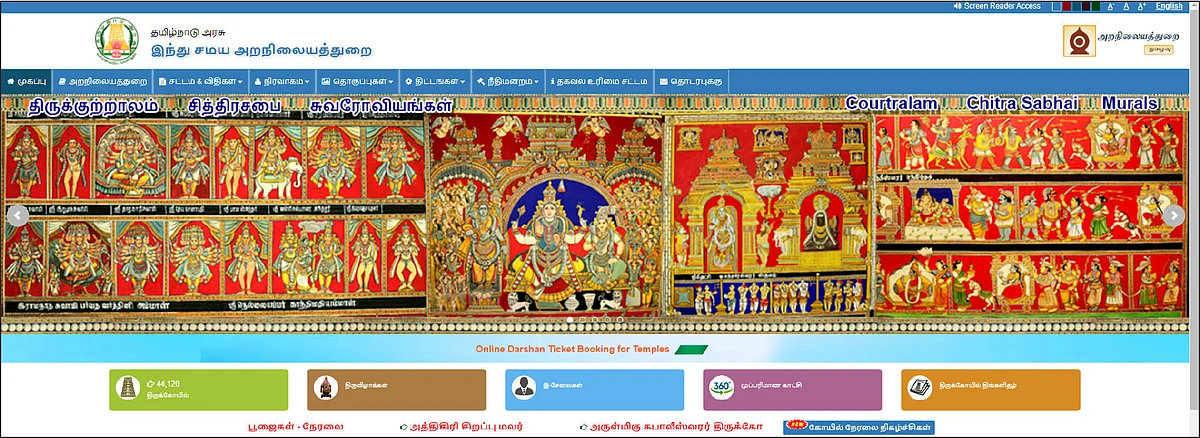Expand the நீதிமன்றம் dropdown menu

point(508,80)
